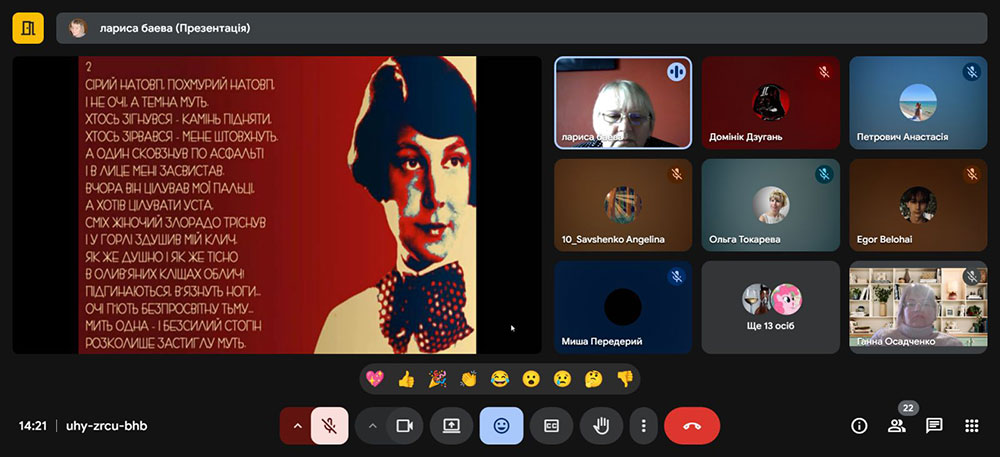Click the red leave call button

pos(692,425)
